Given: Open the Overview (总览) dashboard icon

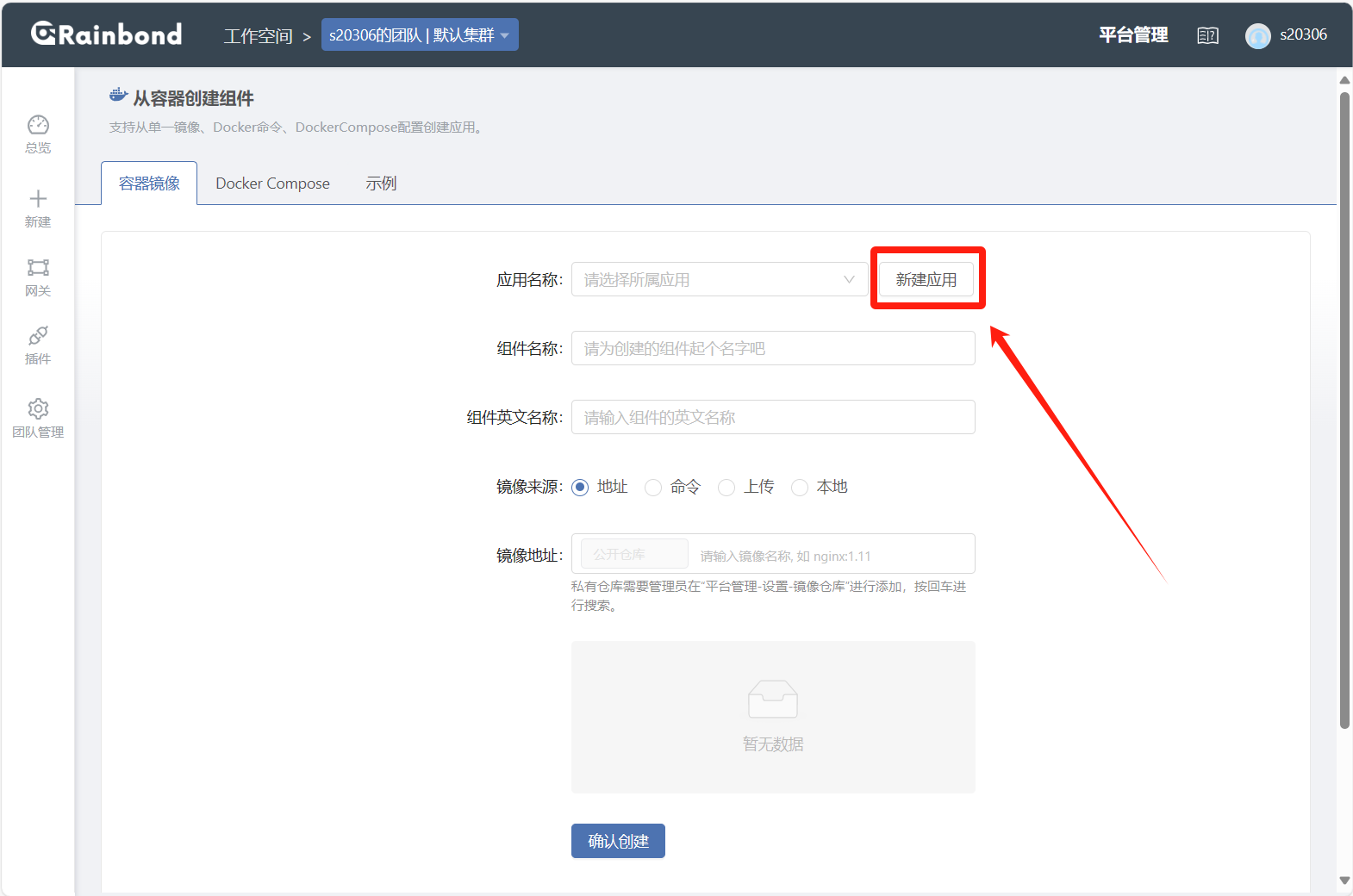Looking at the screenshot, I should point(38,126).
